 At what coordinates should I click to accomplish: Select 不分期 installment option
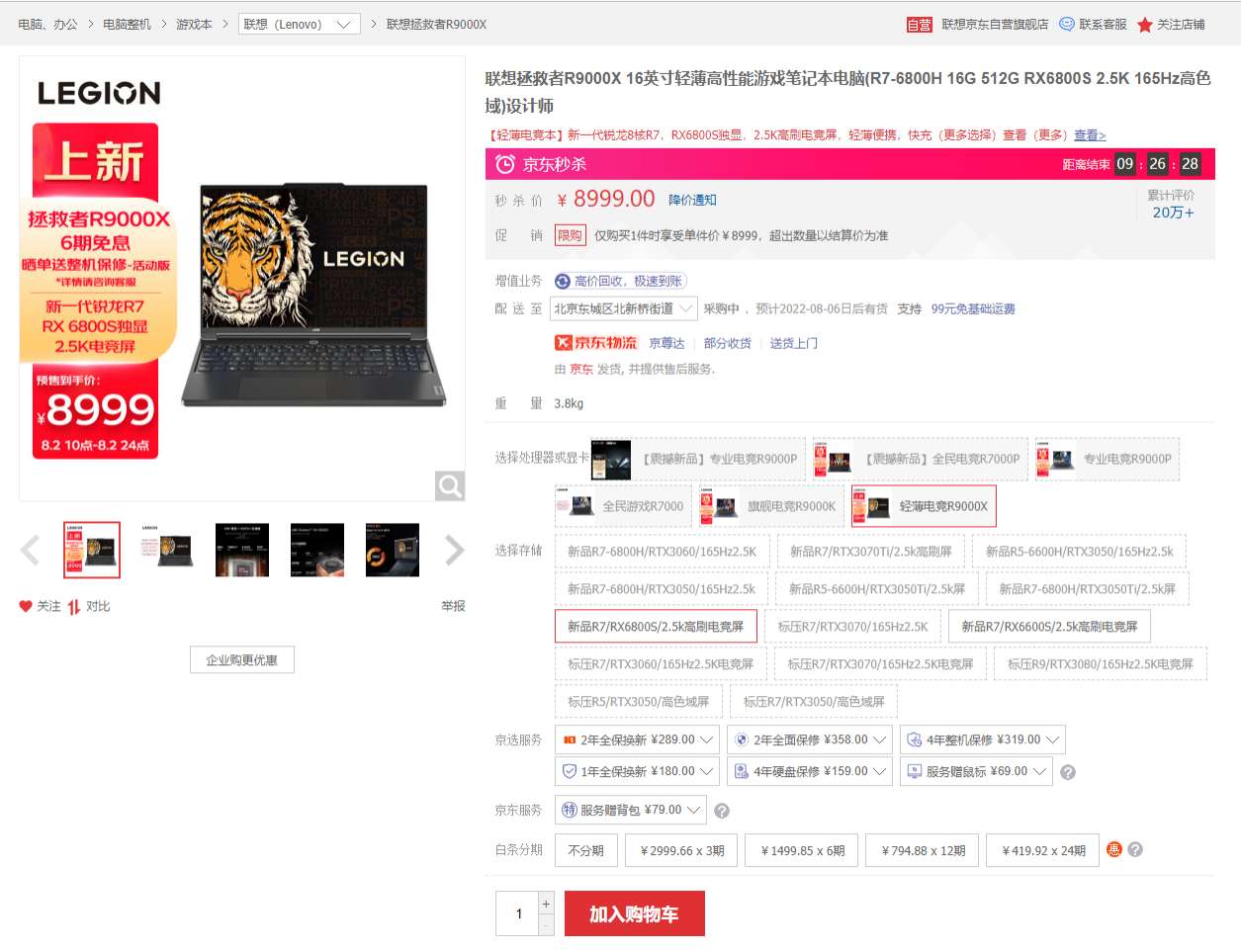point(586,850)
